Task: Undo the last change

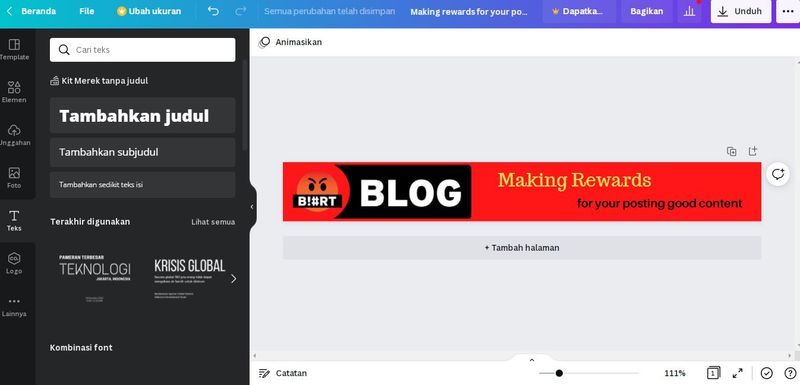Action: tap(213, 11)
